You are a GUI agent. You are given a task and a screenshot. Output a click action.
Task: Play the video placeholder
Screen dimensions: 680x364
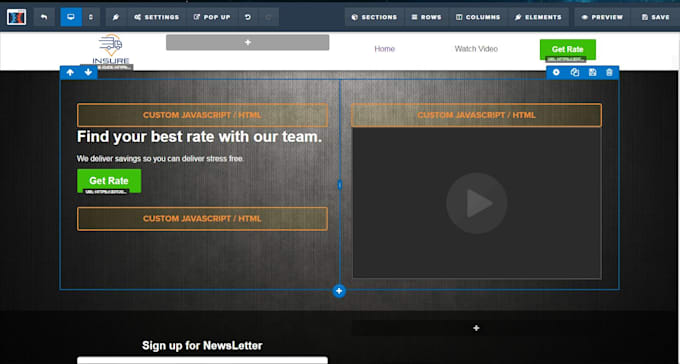click(x=477, y=203)
